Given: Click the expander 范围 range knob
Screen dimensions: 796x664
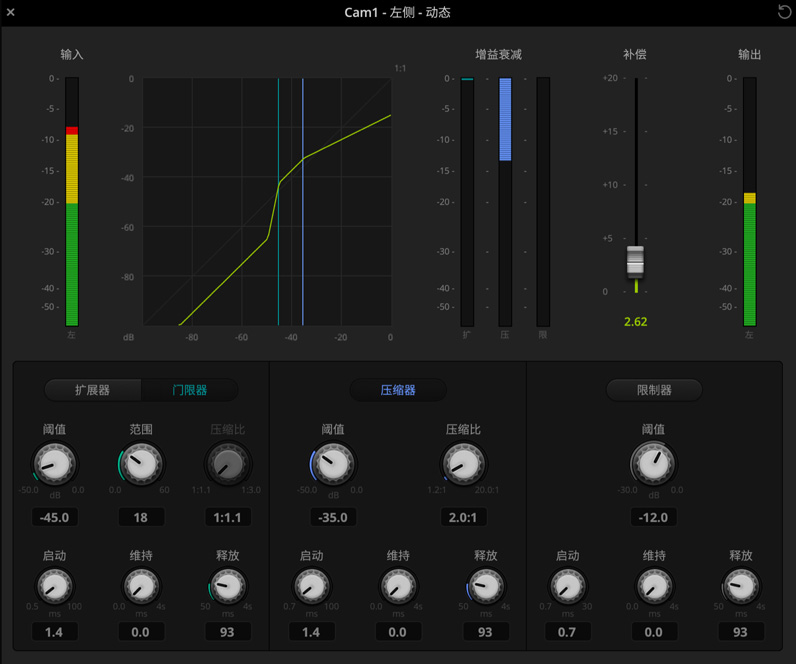Looking at the screenshot, I should tap(141, 464).
